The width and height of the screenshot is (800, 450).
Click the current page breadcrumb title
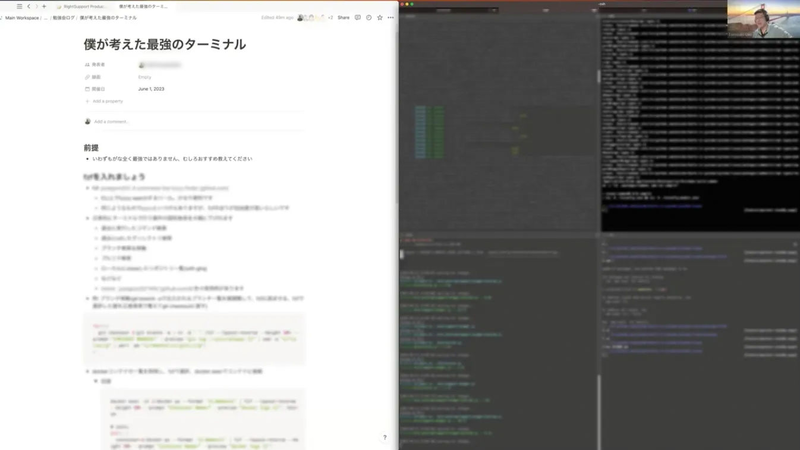click(108, 18)
